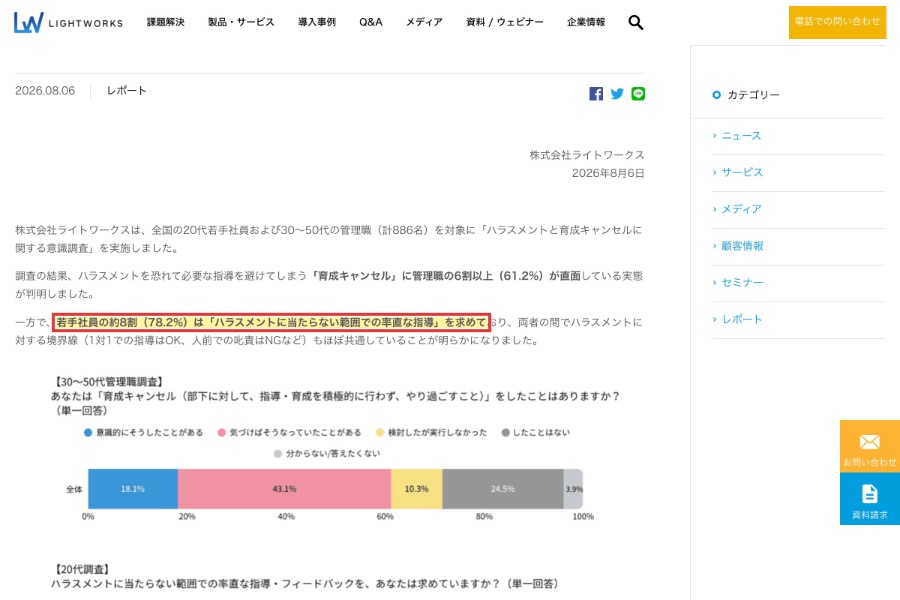The width and height of the screenshot is (900, 600).
Task: Click the 全体 chart row label
Action: pos(74,489)
